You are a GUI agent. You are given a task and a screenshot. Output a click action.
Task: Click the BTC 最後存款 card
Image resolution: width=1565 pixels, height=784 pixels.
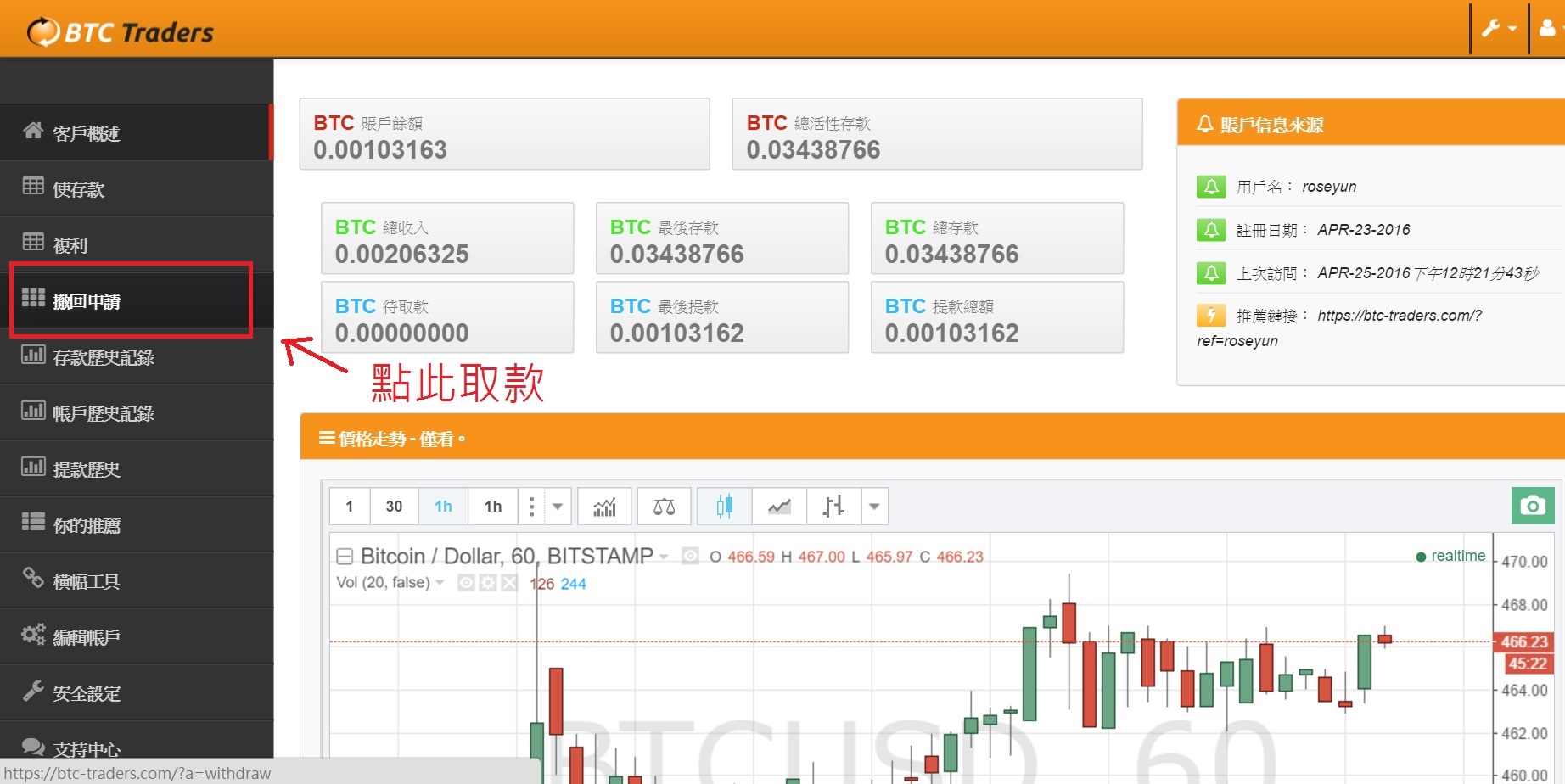[x=722, y=238]
